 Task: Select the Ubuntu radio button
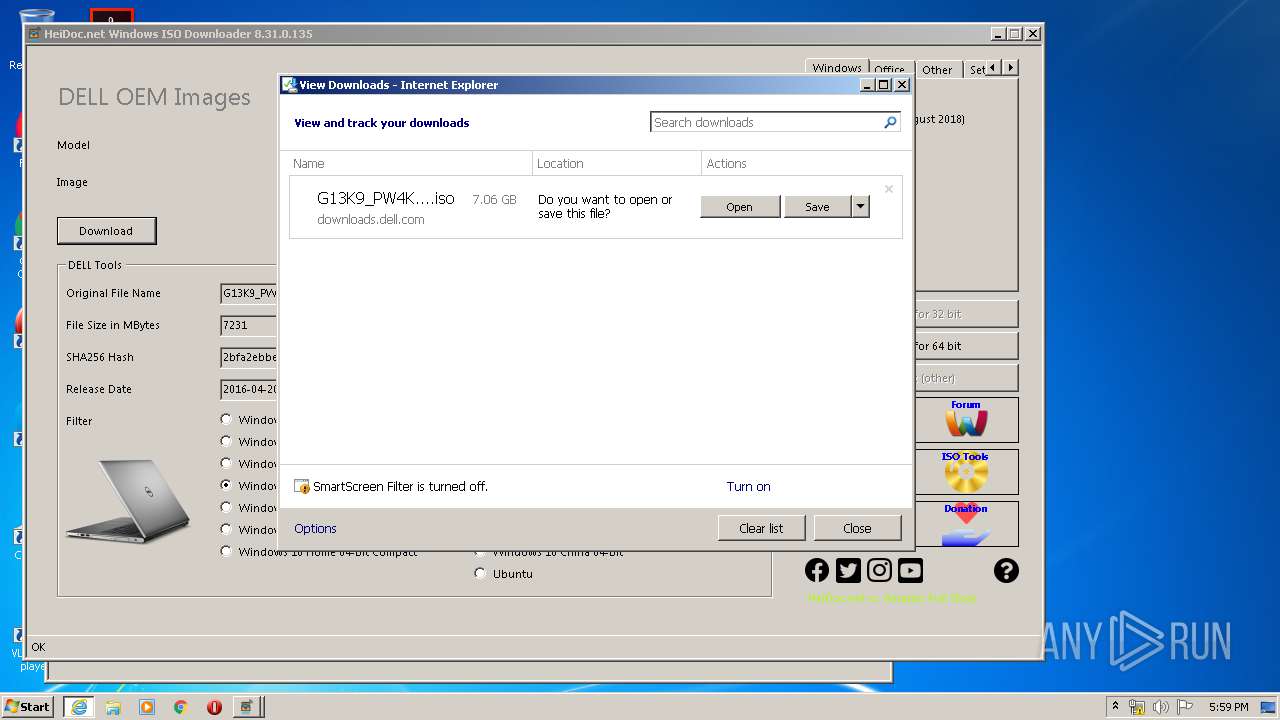[480, 574]
